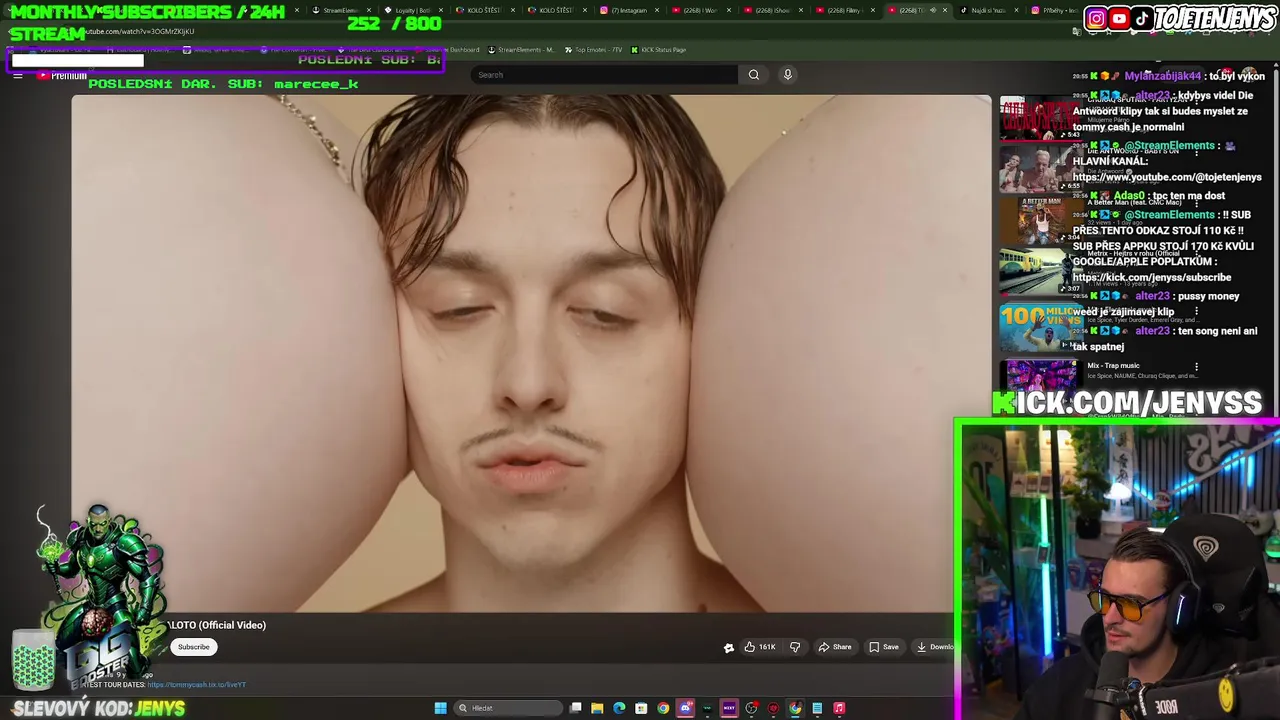1280x720 pixels.
Task: Click the taskbar Hledat search field
Action: [507, 708]
